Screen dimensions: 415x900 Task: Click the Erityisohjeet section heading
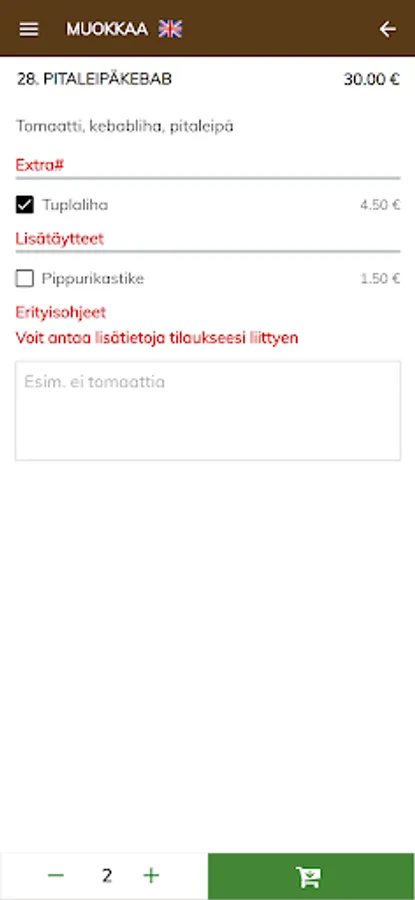[x=61, y=313]
